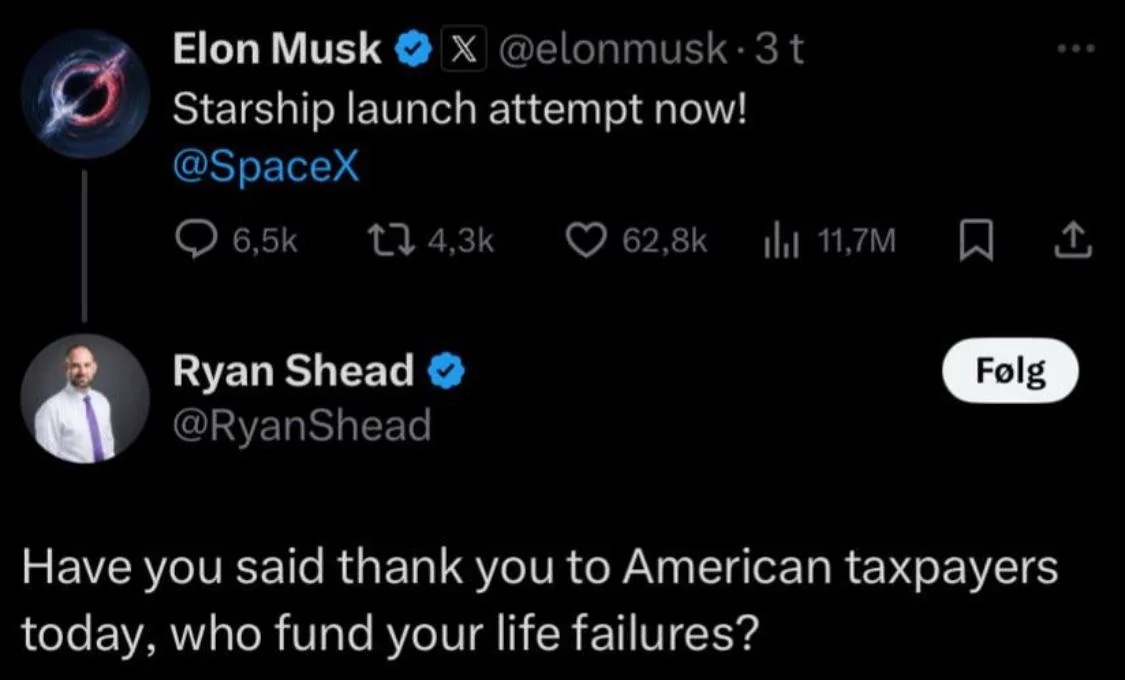Bookmark the Elon Musk tweet
The height and width of the screenshot is (680, 1125).
tap(974, 240)
